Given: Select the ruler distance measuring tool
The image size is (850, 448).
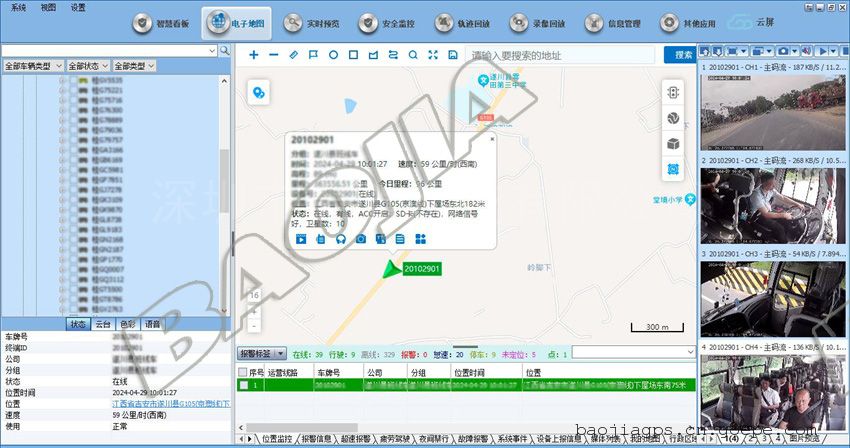Looking at the screenshot, I should (x=293, y=54).
